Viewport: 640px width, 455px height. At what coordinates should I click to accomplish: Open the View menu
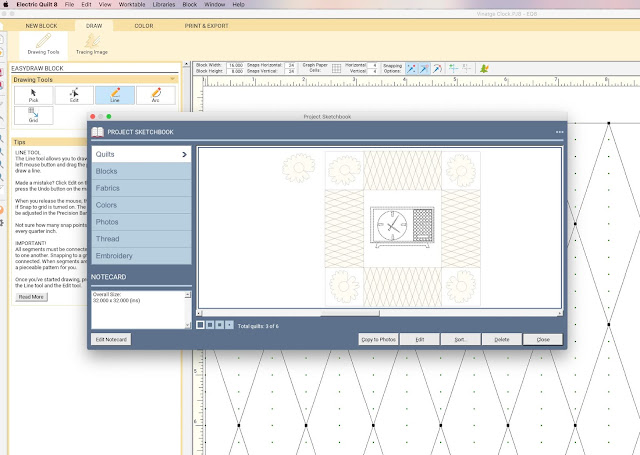click(x=105, y=4)
